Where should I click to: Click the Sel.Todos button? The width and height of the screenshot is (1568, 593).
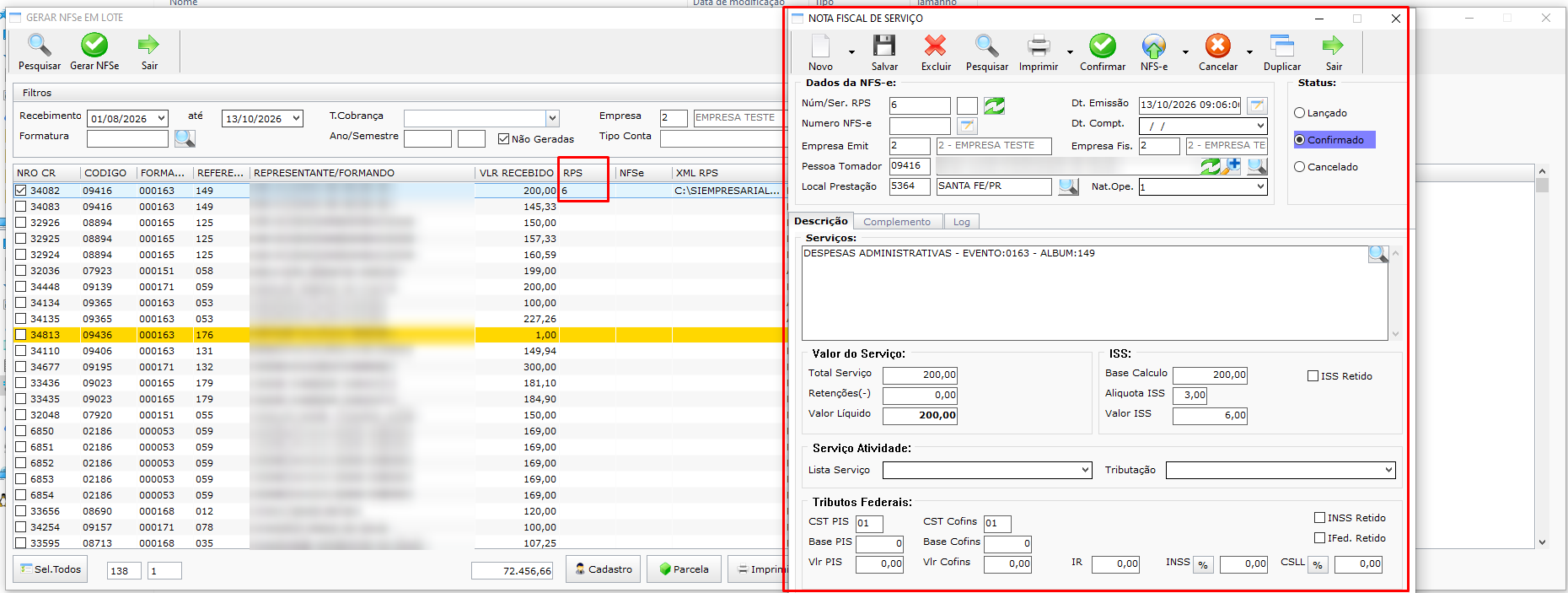tap(52, 569)
